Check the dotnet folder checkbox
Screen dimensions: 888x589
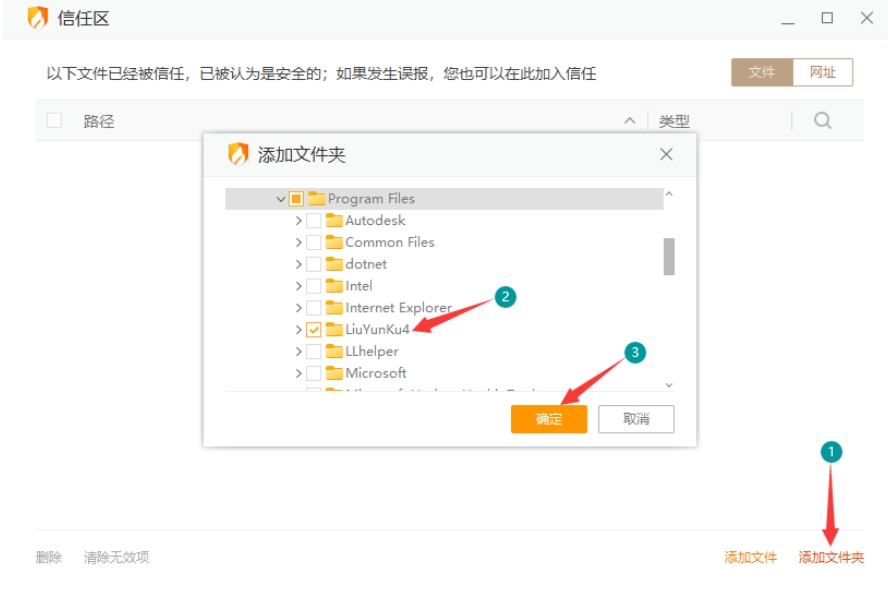pyautogui.click(x=314, y=264)
